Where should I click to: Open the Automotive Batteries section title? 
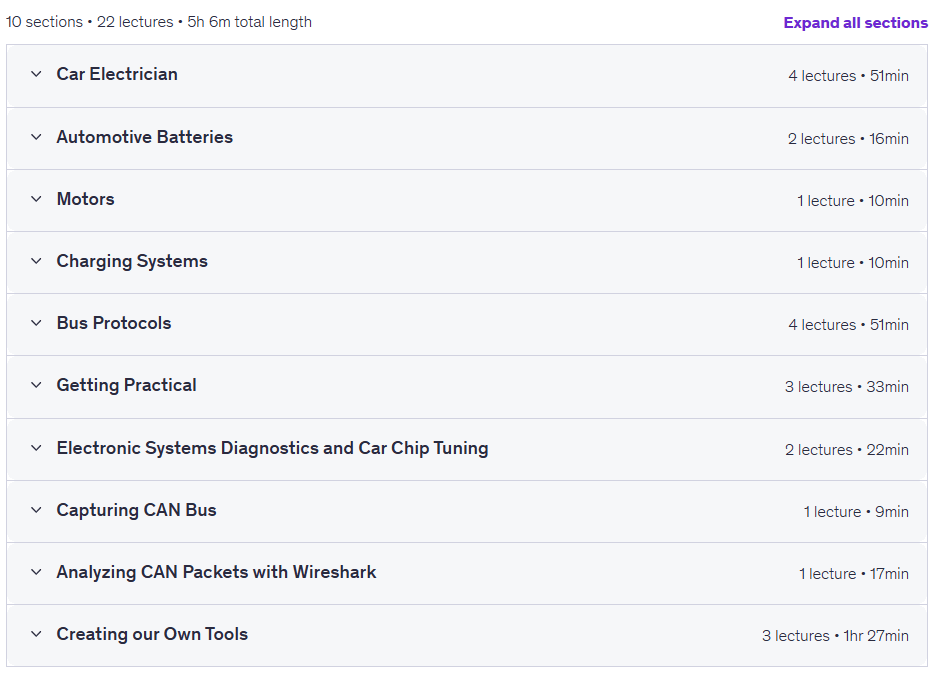(x=145, y=137)
